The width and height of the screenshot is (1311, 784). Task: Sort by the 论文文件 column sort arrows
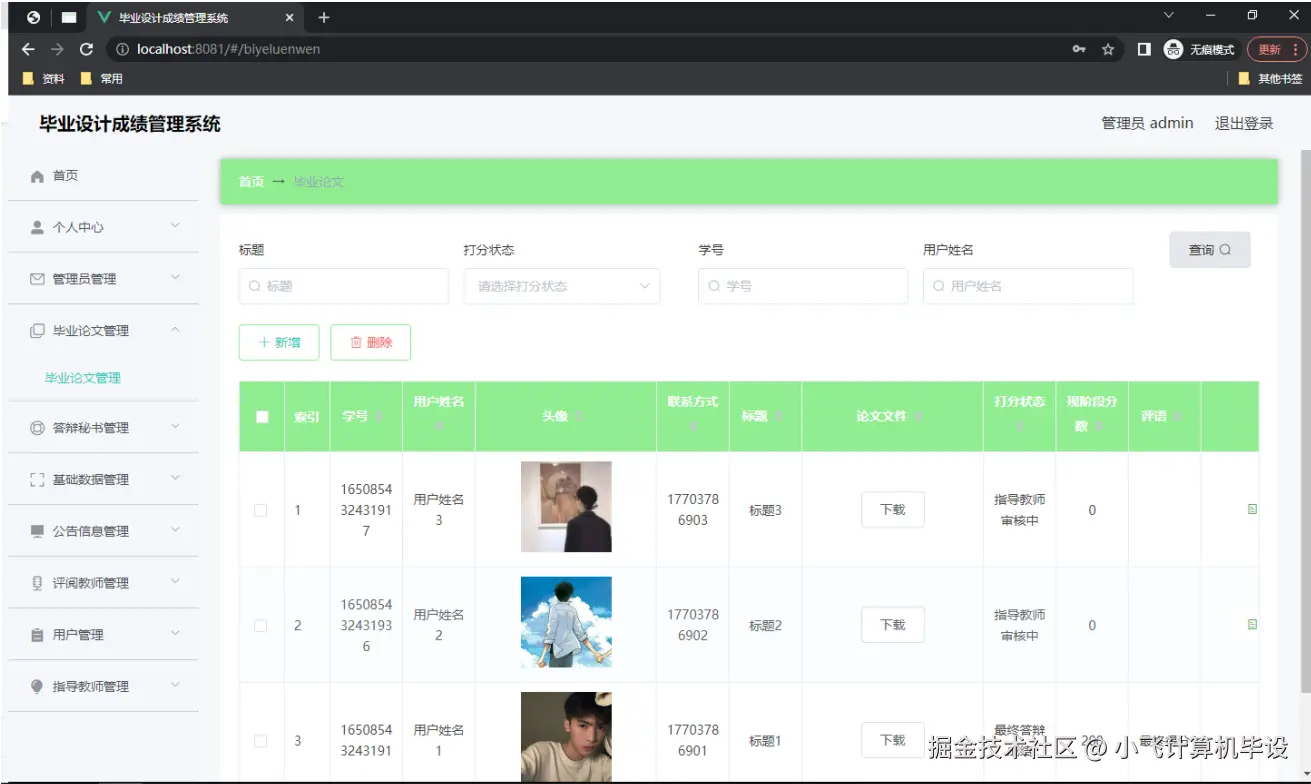[918, 417]
